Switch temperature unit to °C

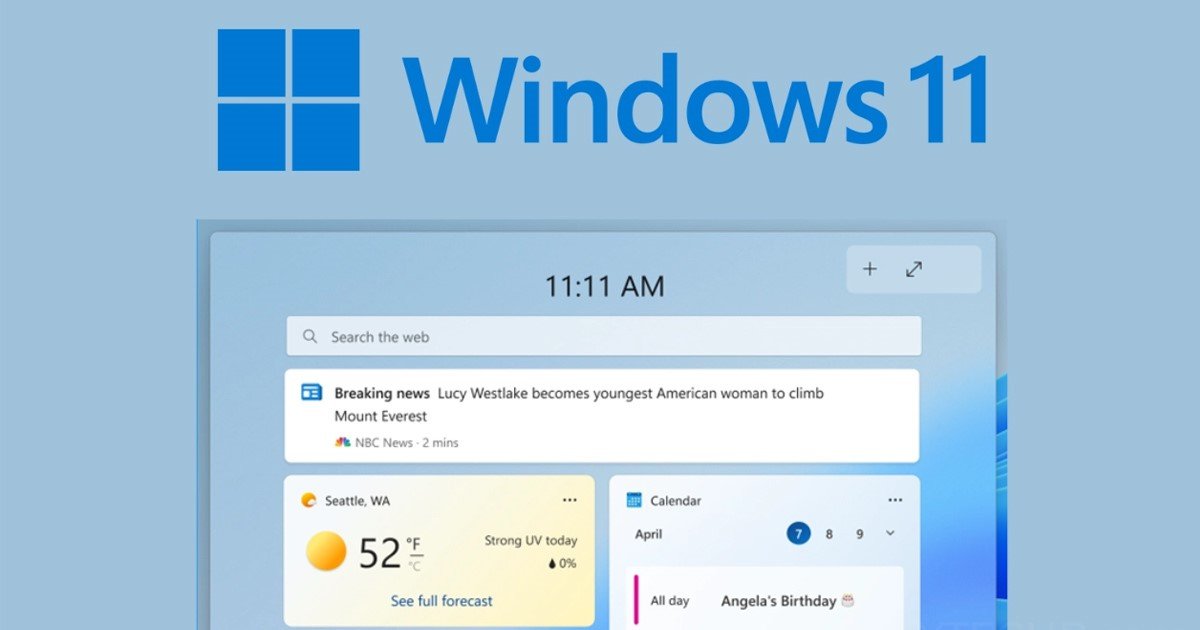pyautogui.click(x=414, y=565)
